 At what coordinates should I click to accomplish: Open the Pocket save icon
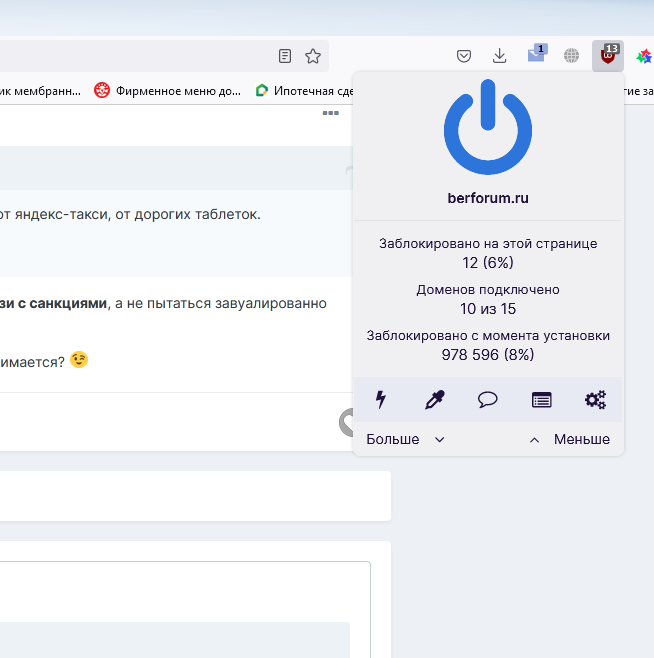click(x=464, y=56)
